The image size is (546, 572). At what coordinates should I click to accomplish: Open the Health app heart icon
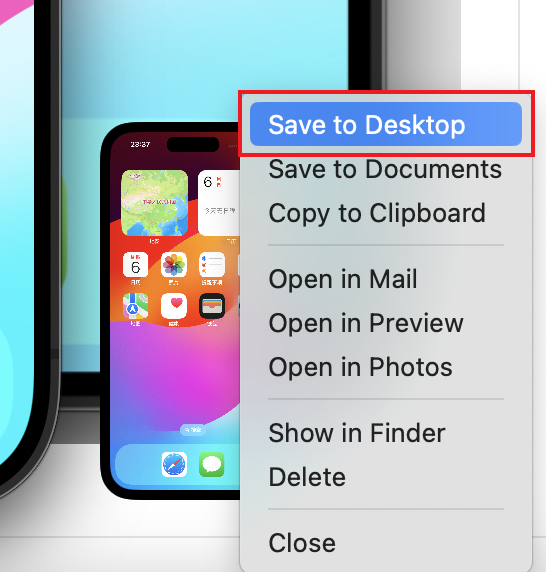(x=174, y=306)
